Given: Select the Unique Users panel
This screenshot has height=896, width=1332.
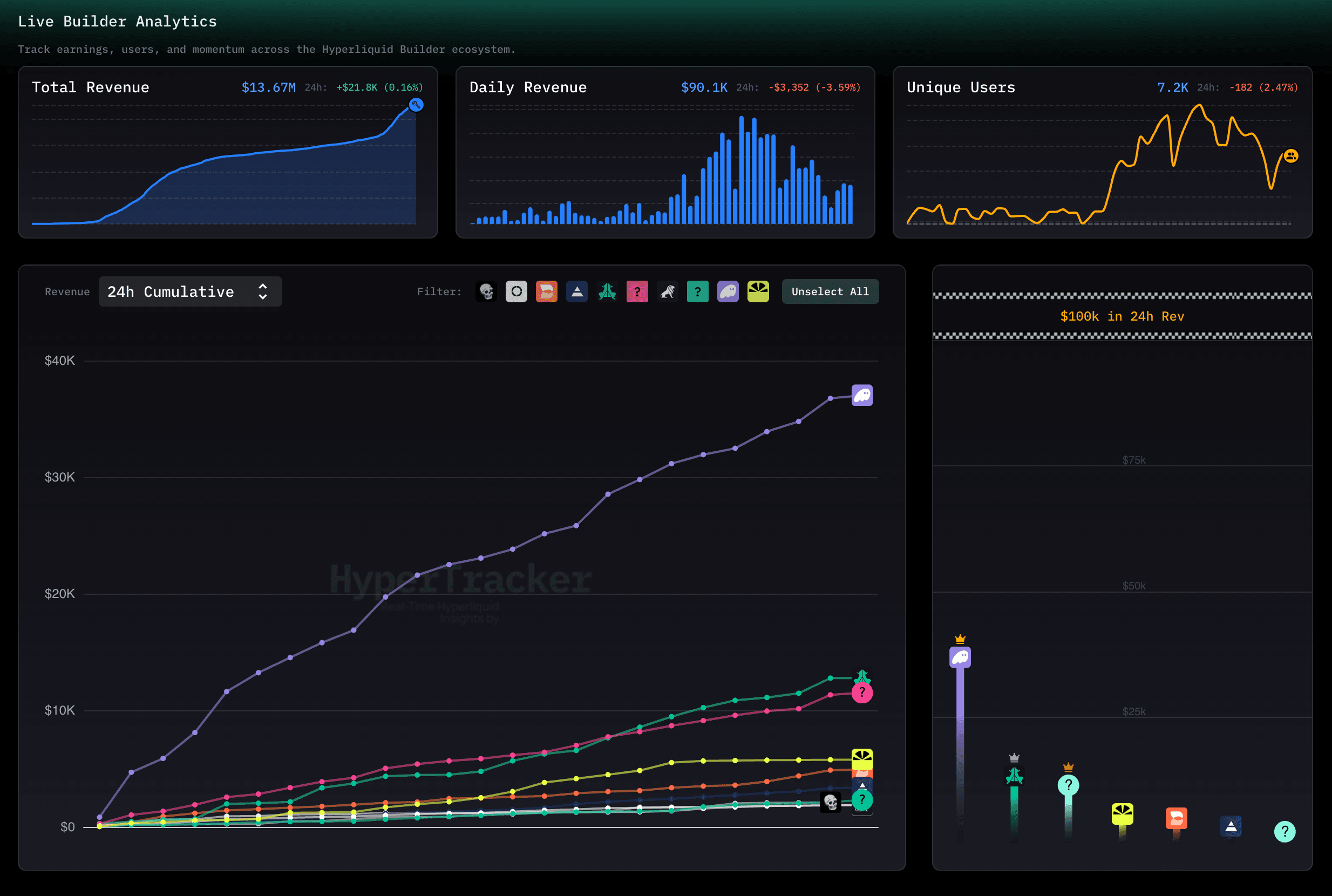Looking at the screenshot, I should [x=961, y=87].
